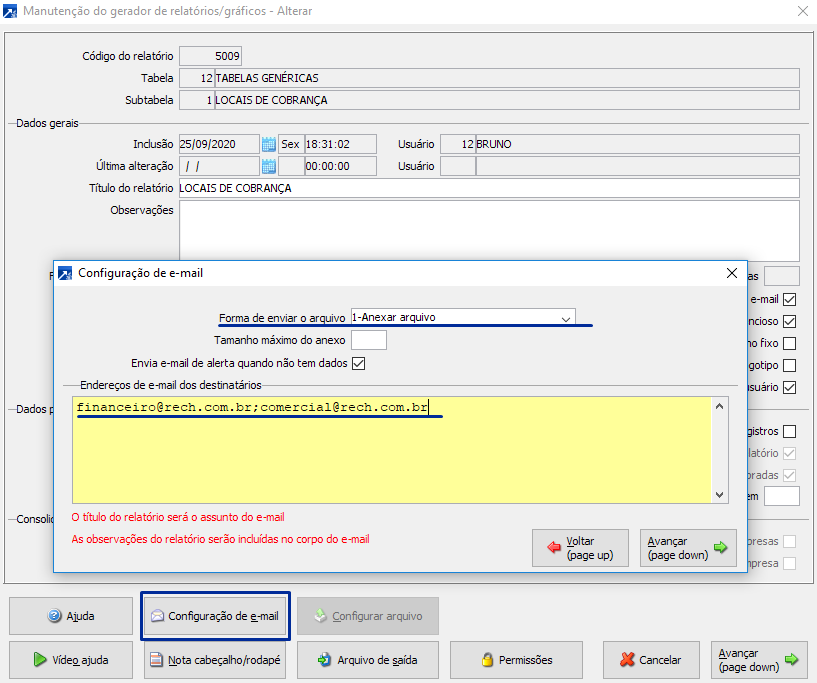Click Tamanho máximo do anexo field
This screenshot has height=683, width=817.
368,340
